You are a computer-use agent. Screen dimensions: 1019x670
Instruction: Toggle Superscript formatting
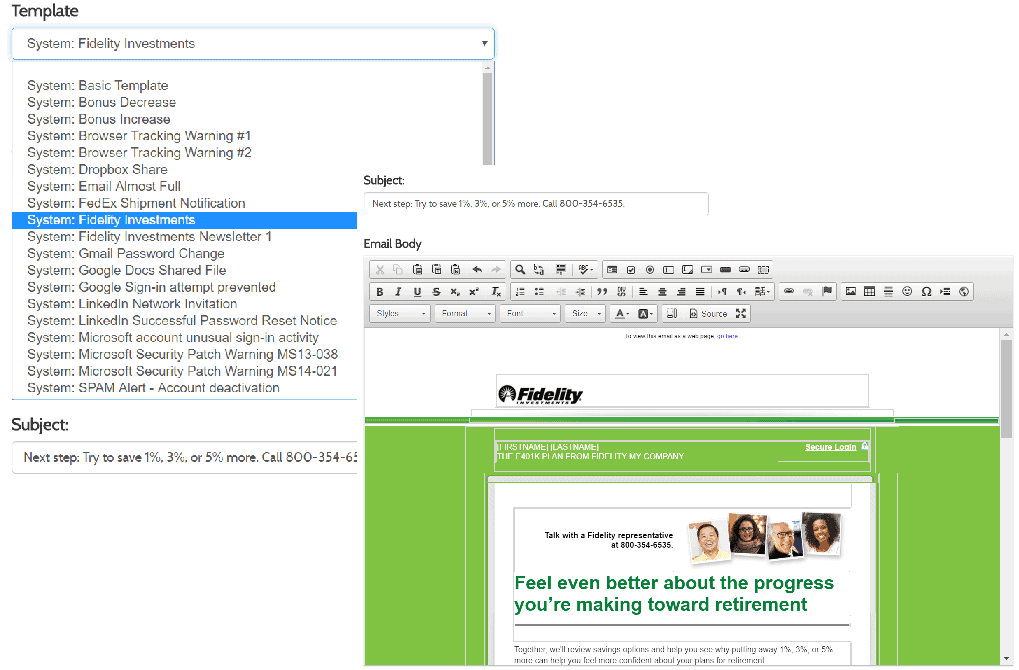[x=474, y=292]
